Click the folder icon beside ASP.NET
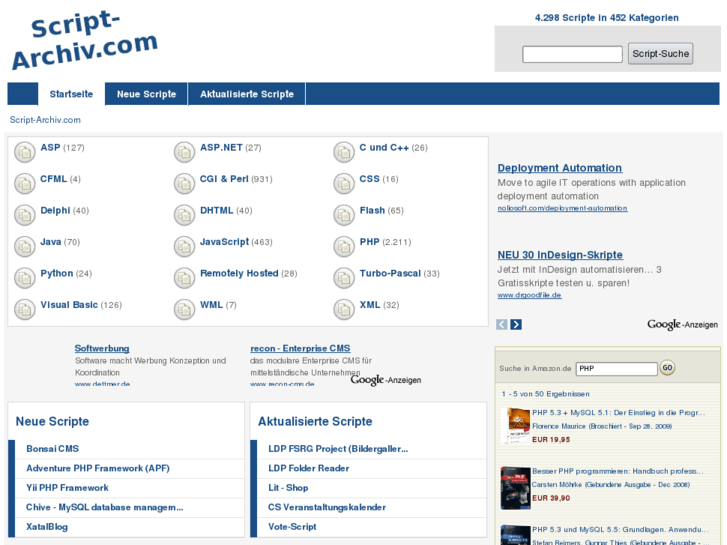This screenshot has height=545, width=727. coord(184,152)
